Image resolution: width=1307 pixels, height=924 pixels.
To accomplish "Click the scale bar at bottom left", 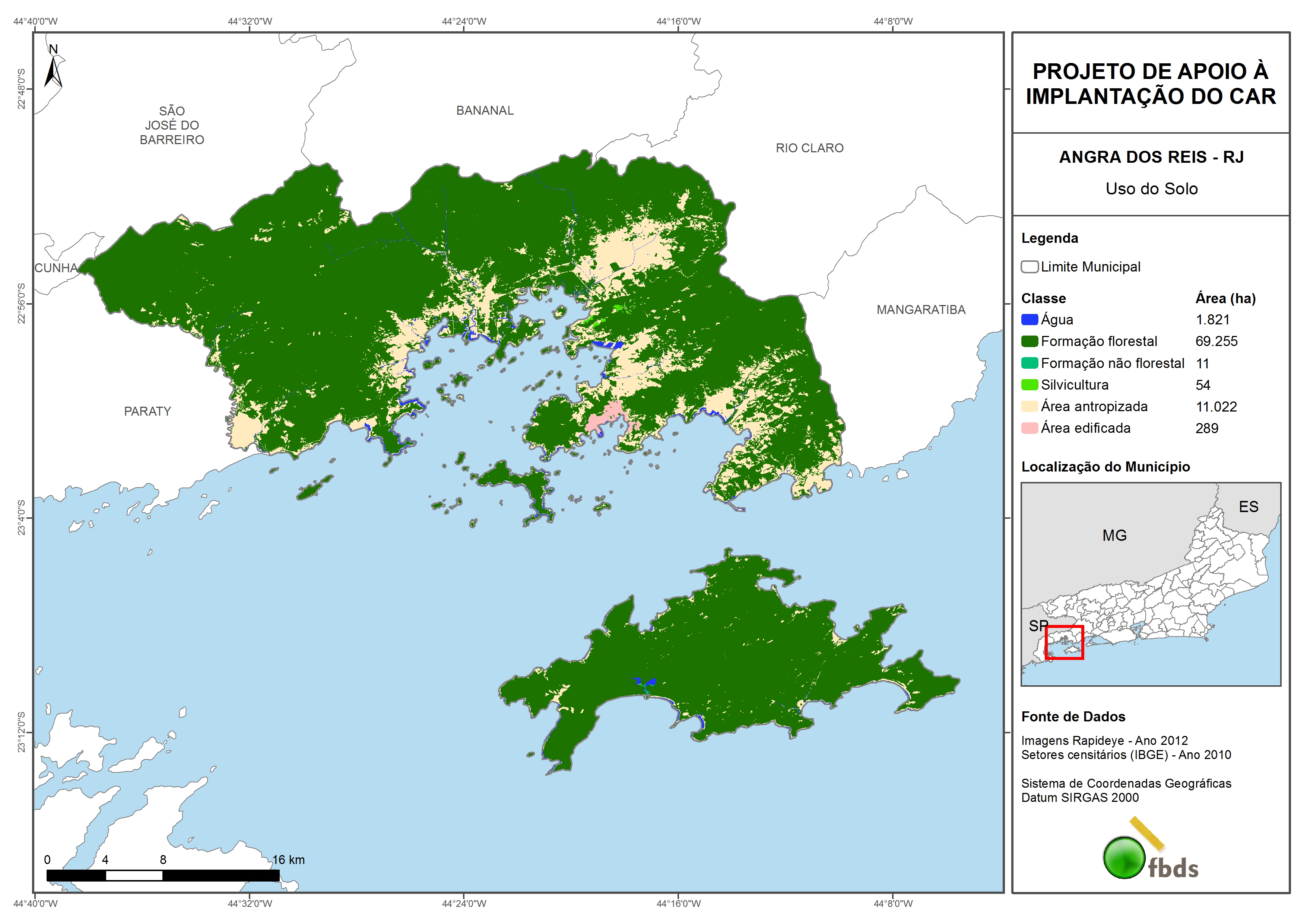I will click(163, 875).
